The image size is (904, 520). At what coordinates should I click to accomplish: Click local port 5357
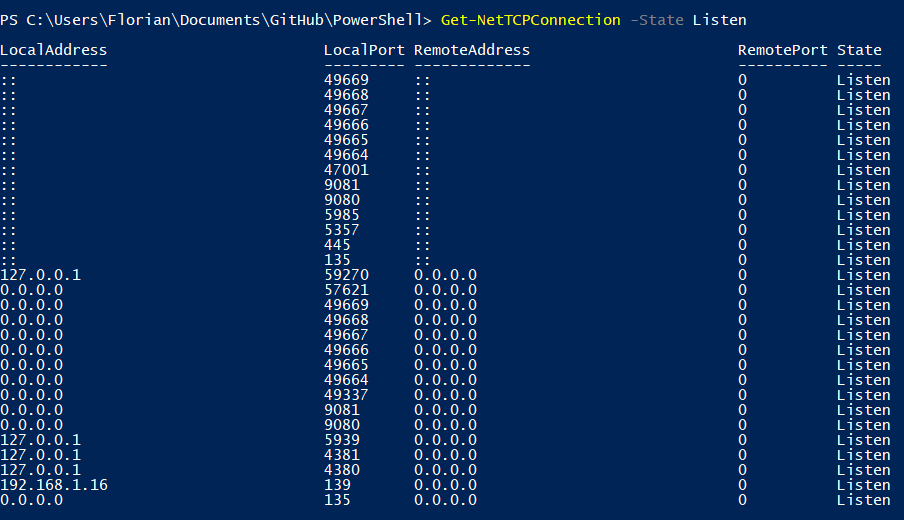coord(342,230)
